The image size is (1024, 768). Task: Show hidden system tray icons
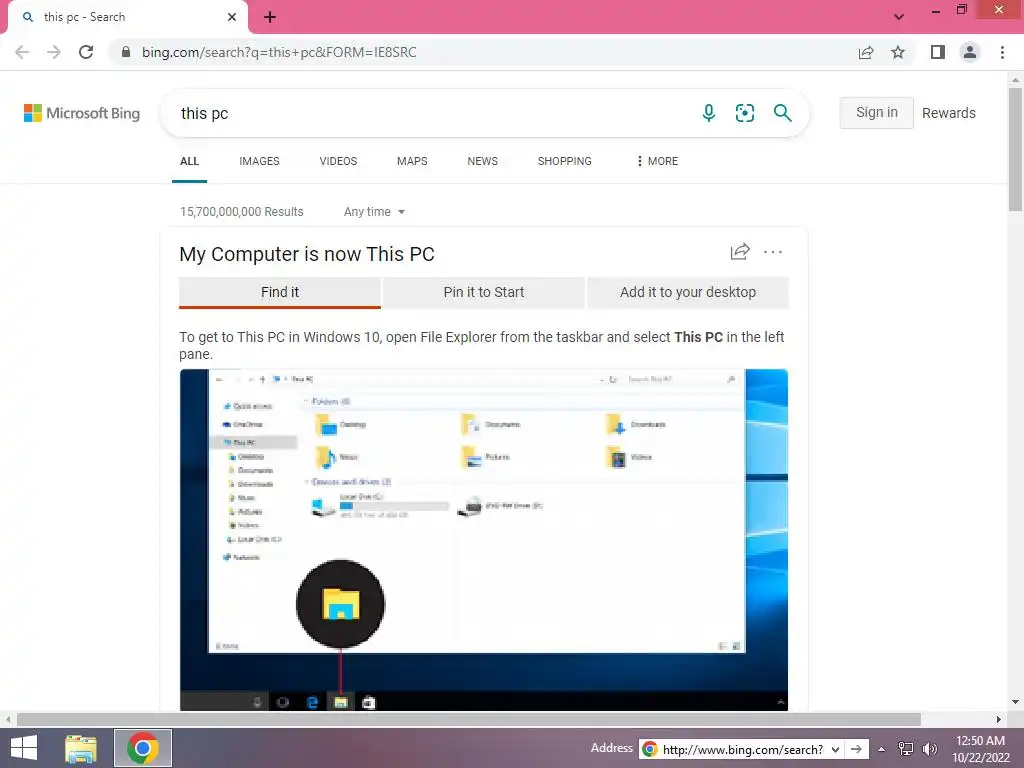(882, 749)
